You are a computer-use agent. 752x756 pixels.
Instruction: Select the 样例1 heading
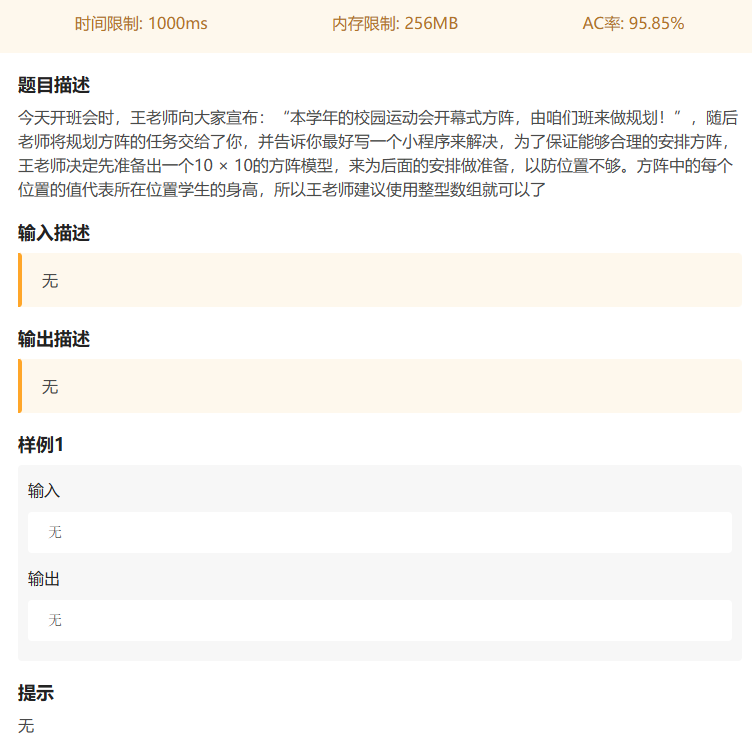coord(41,445)
